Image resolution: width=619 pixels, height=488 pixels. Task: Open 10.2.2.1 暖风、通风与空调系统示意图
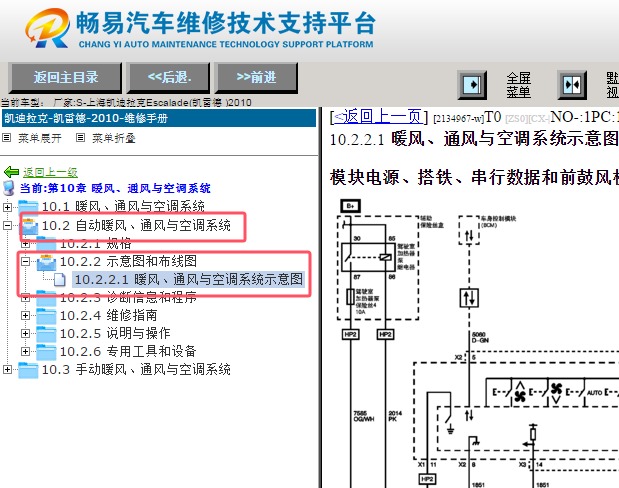189,279
